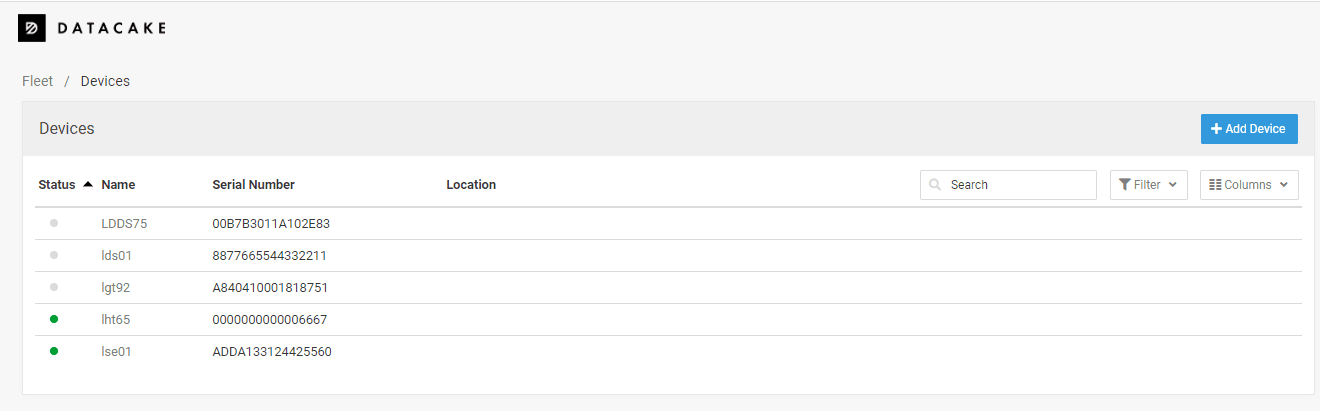Click the green status dot for lht65
1320x411 pixels.
(54, 319)
